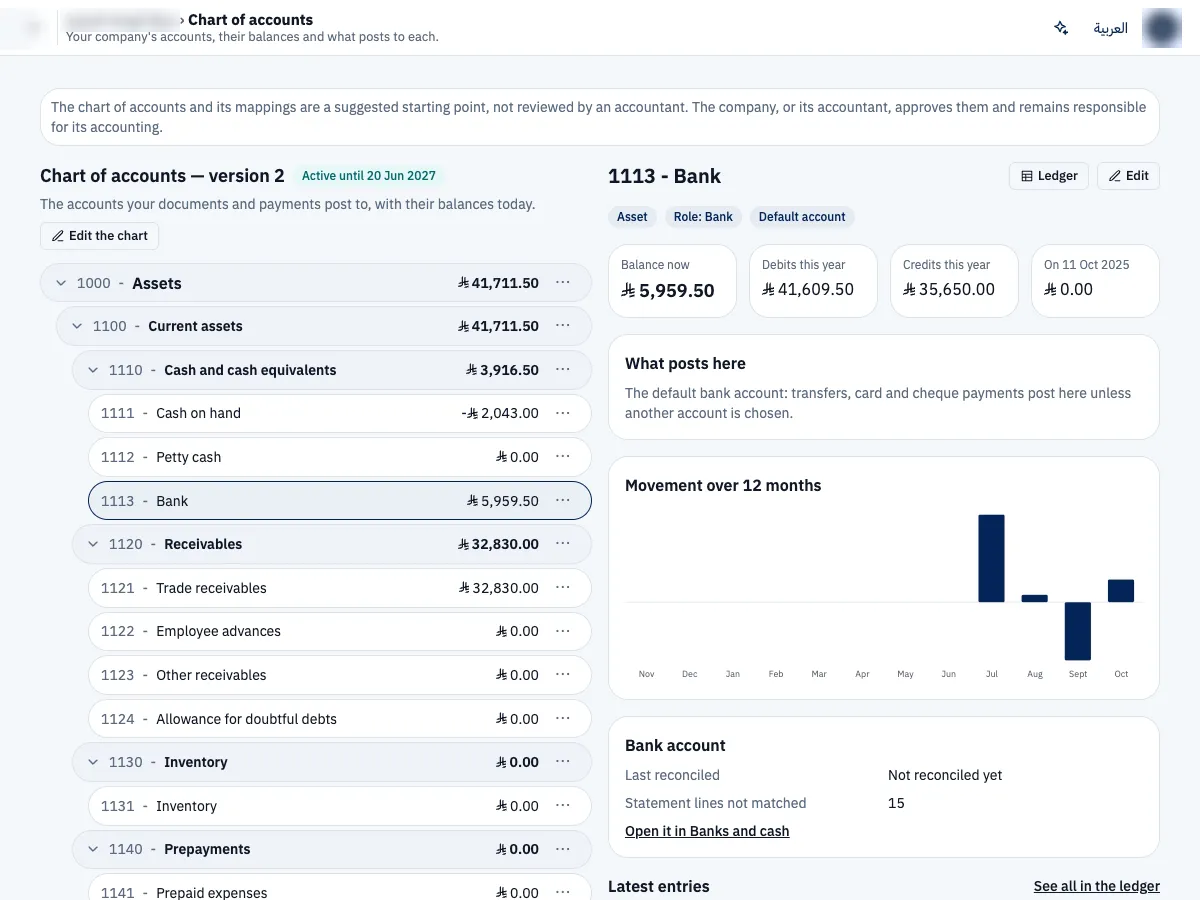Viewport: 1200px width, 900px height.
Task: Select the 1131 Inventory account
Action: (x=340, y=806)
